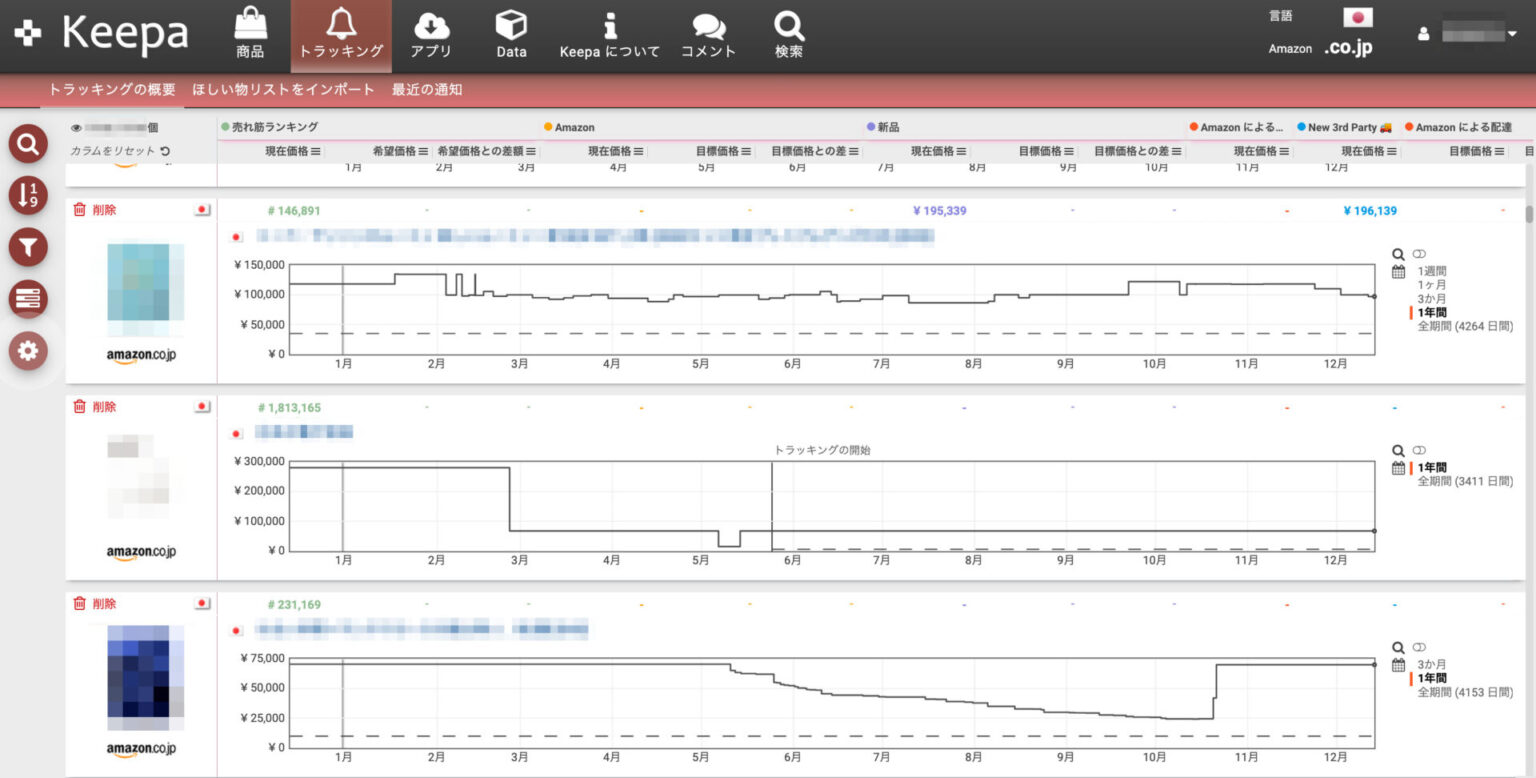The height and width of the screenshot is (778, 1536).
Task: Toggle the switch beside first chart's zoom icon
Action: 1419,255
